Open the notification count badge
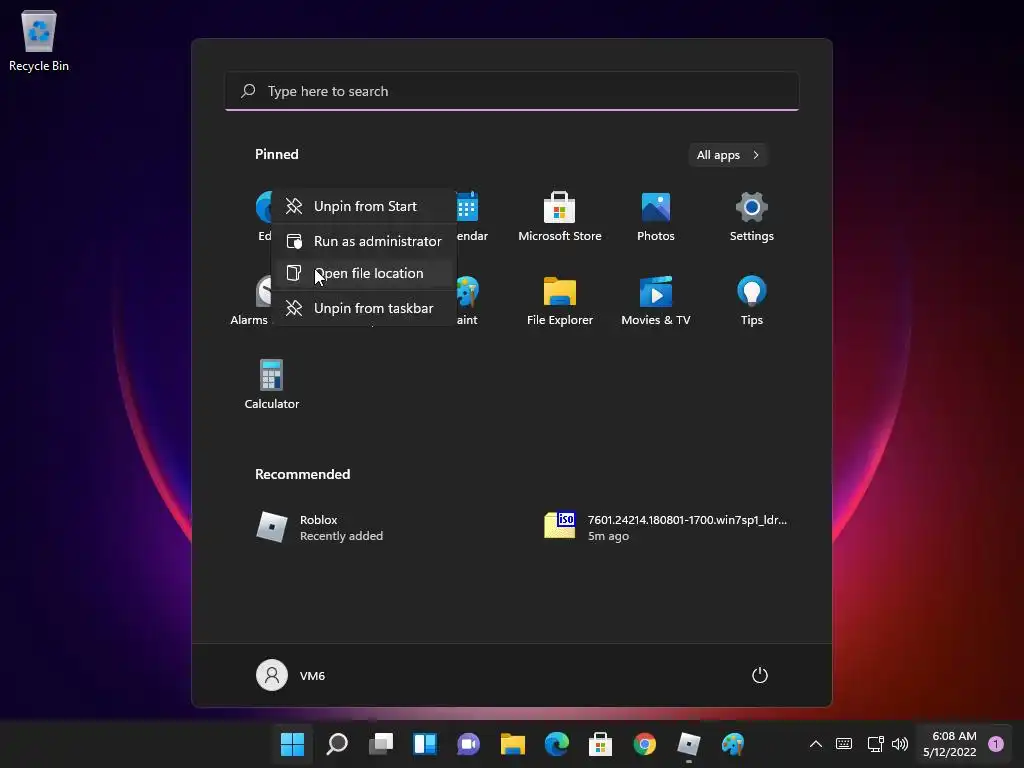 pyautogui.click(x=995, y=744)
